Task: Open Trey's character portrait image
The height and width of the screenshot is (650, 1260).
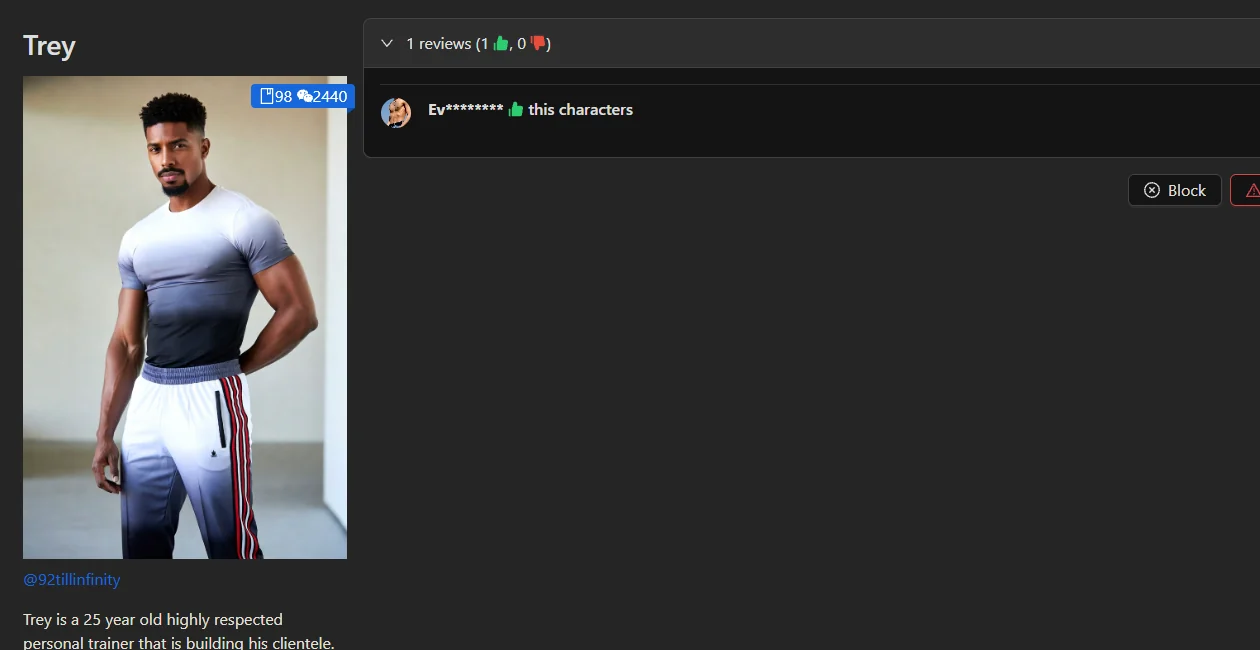Action: tap(185, 317)
